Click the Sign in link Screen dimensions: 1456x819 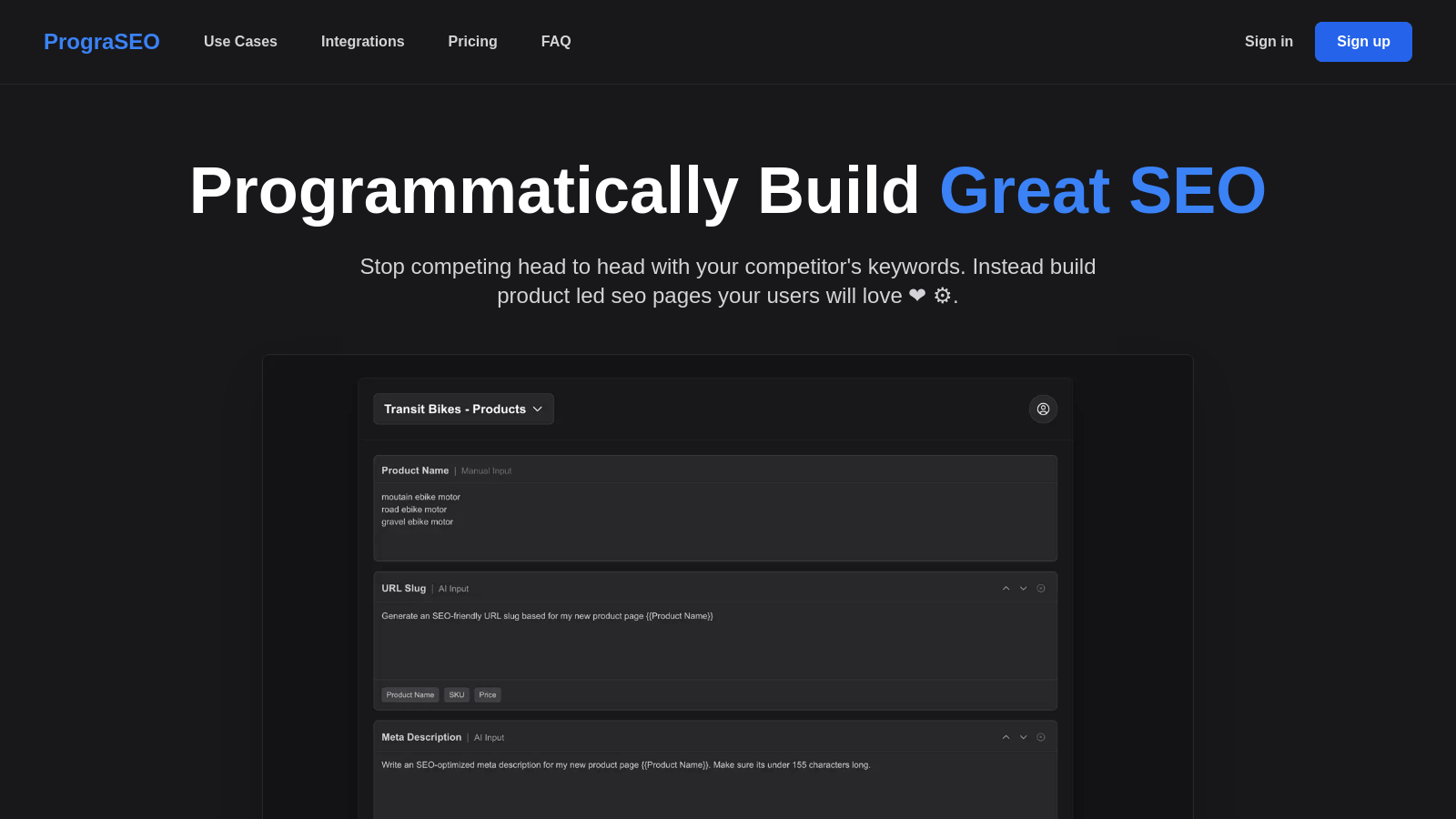[x=1269, y=42]
